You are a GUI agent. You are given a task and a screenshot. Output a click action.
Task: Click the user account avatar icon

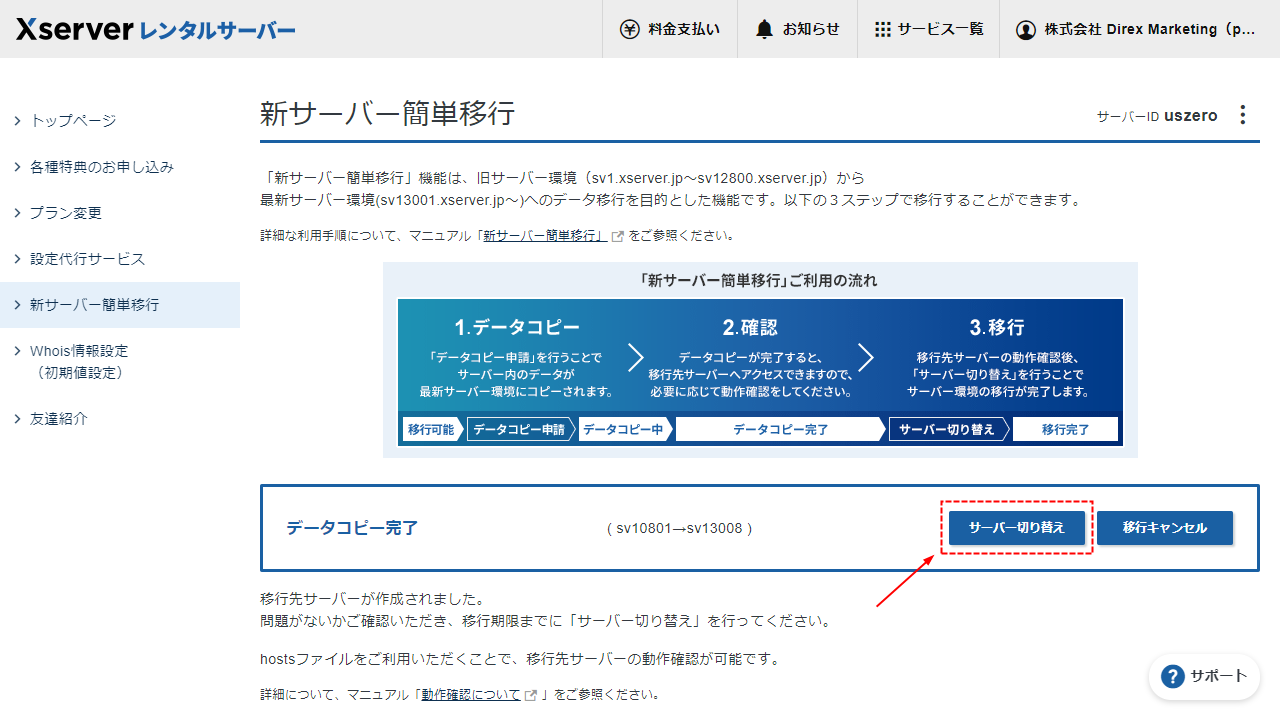1025,29
